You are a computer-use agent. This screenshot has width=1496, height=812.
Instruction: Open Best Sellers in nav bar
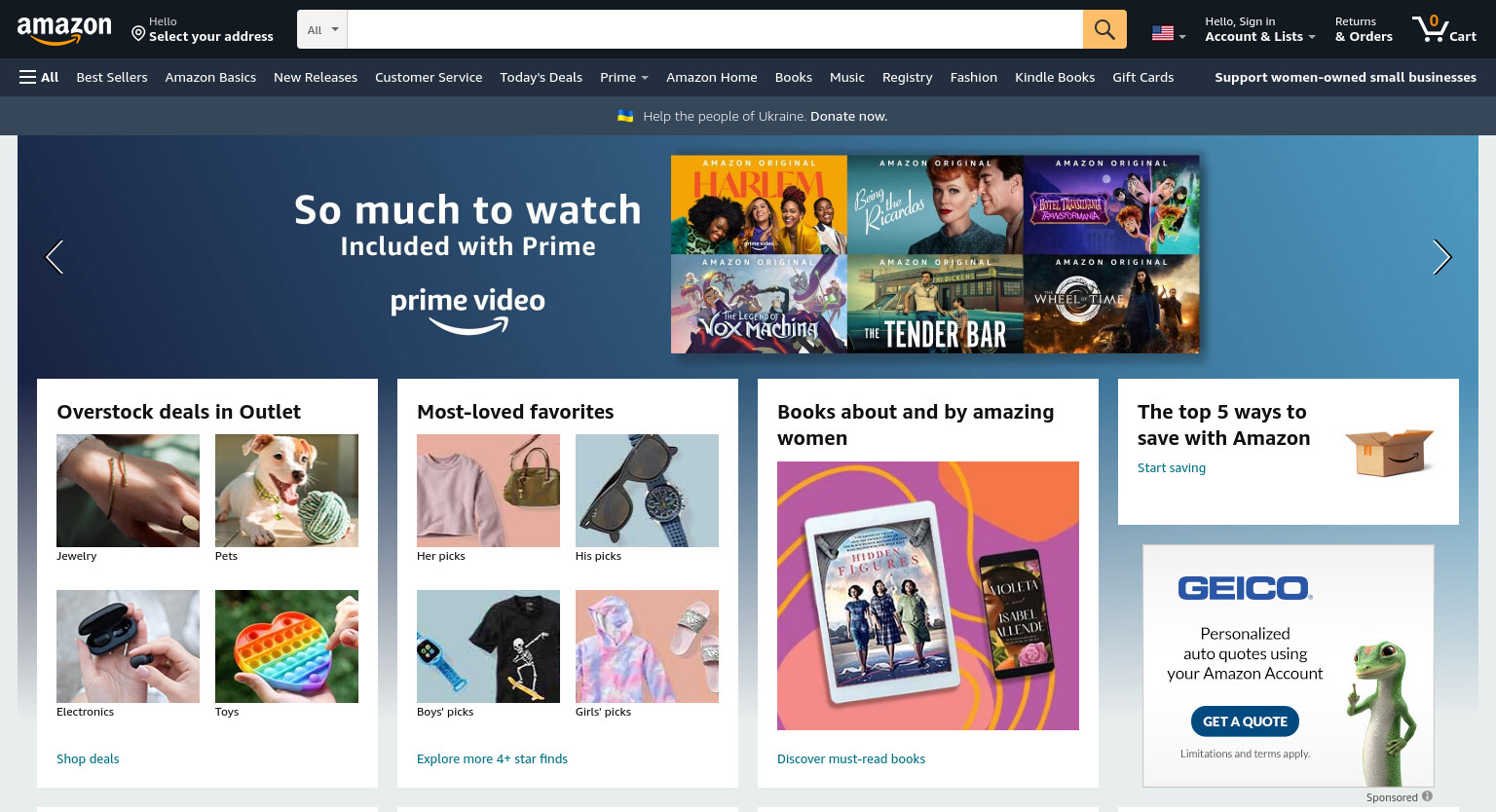point(112,77)
